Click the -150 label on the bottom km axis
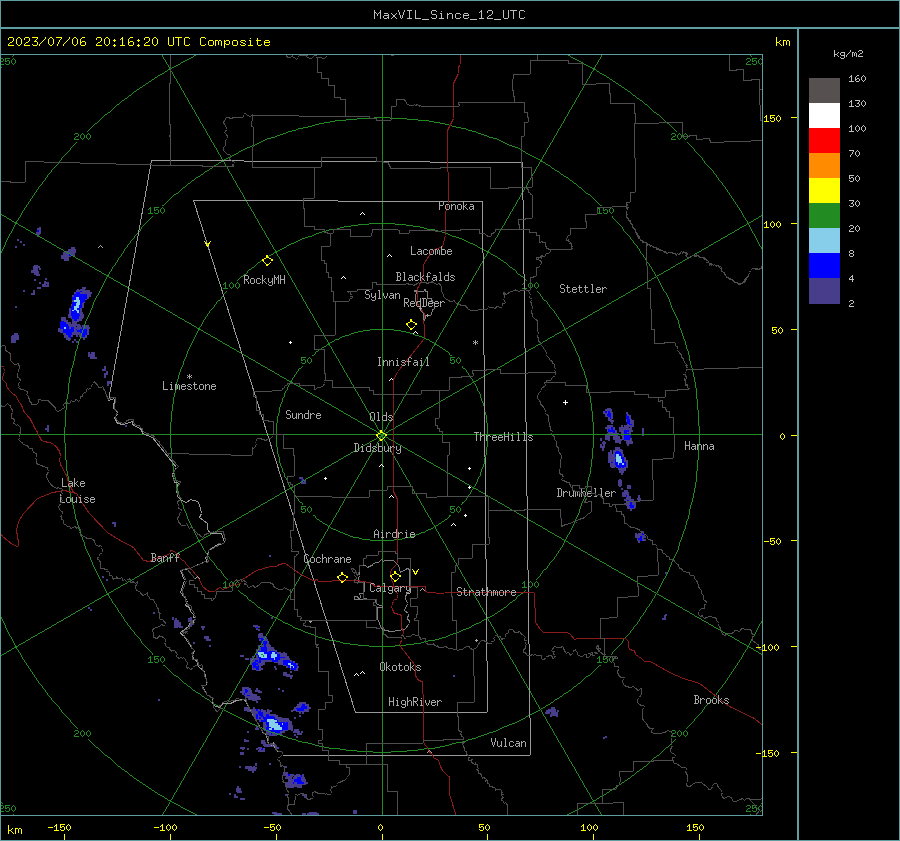This screenshot has width=900, height=841. pyautogui.click(x=59, y=828)
